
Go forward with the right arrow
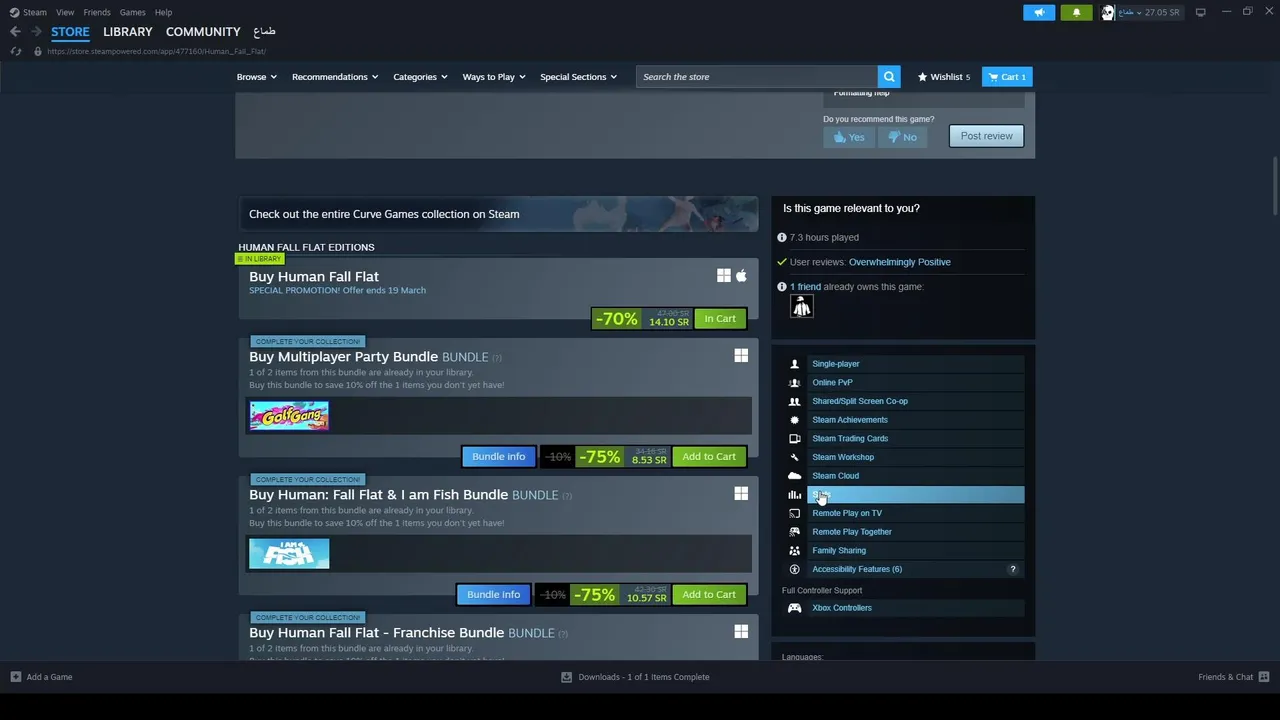pyautogui.click(x=36, y=32)
